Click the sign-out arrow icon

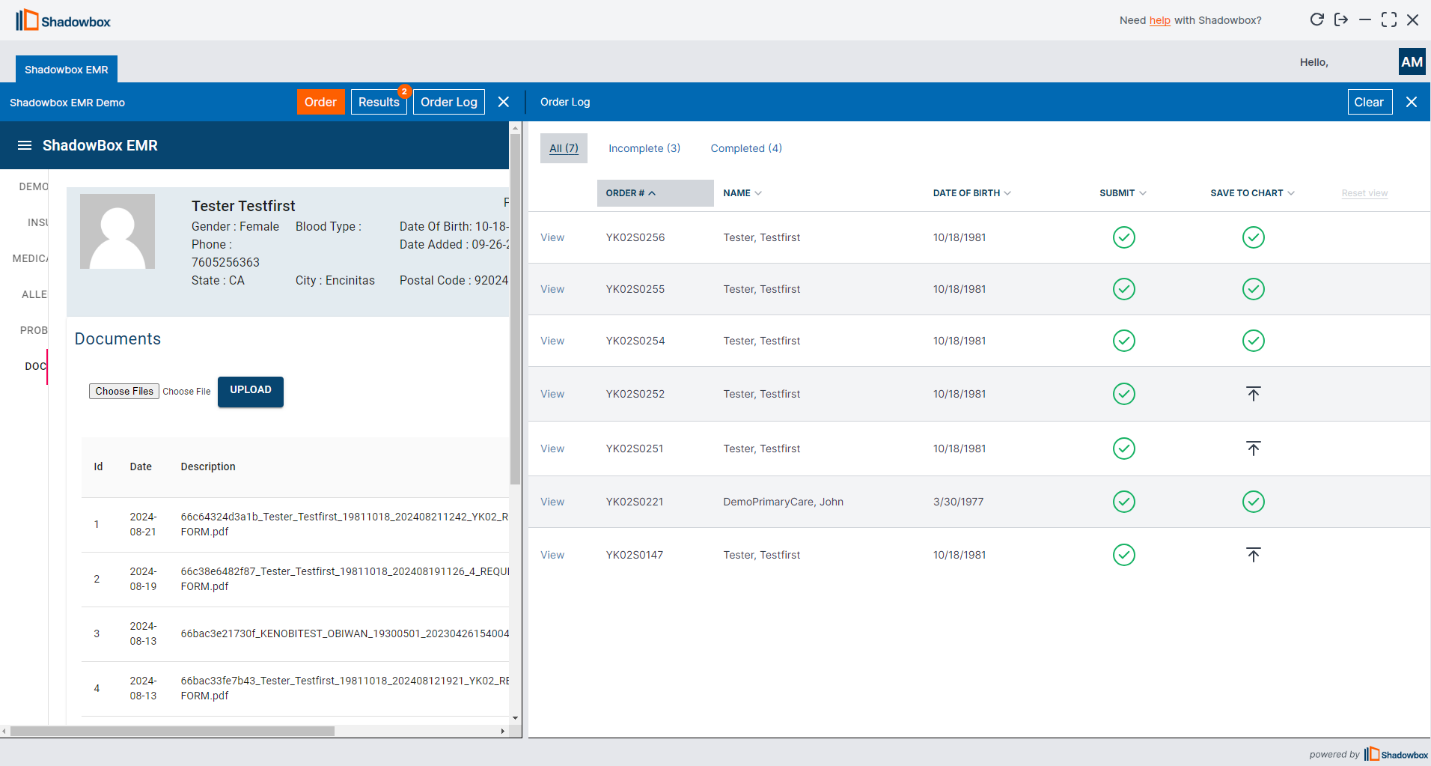pyautogui.click(x=1341, y=20)
